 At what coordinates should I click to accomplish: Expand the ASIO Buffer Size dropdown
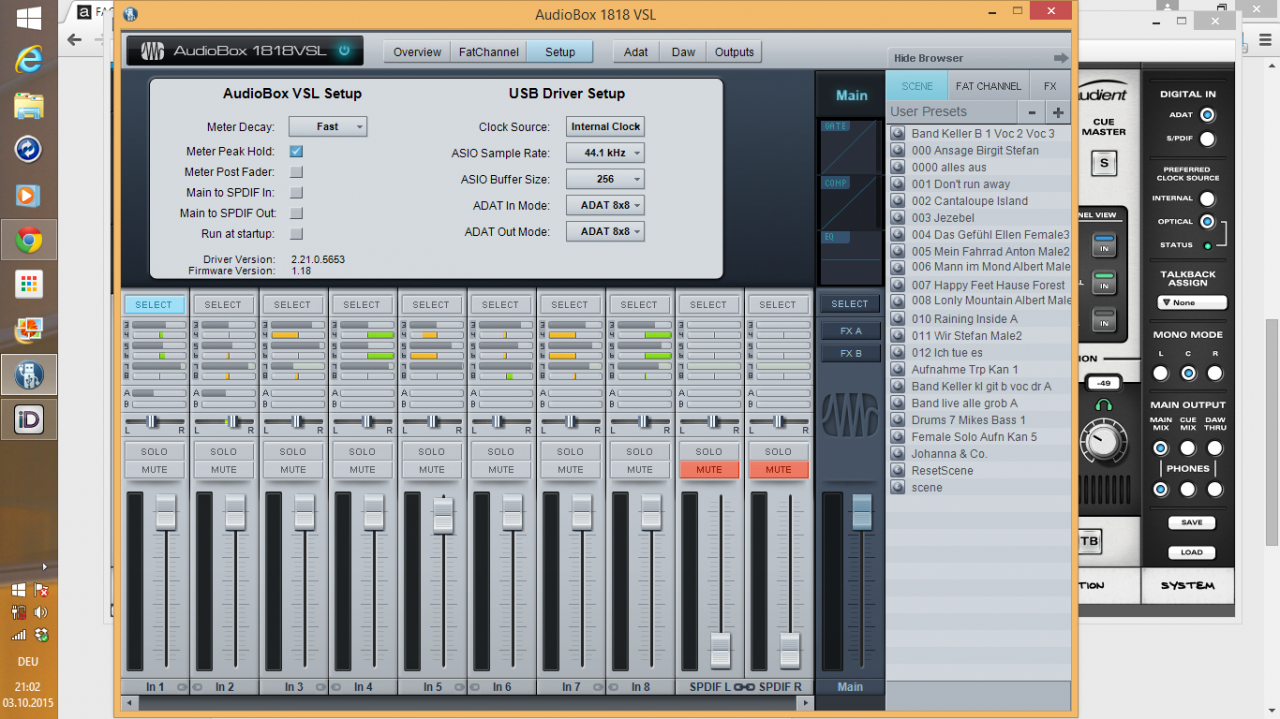point(605,179)
